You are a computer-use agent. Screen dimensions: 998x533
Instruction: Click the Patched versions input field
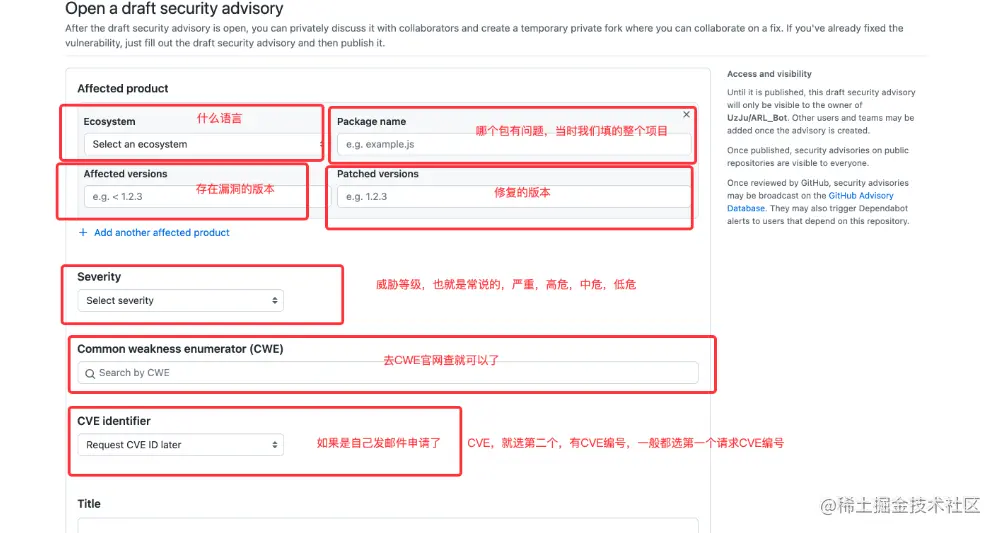(x=514, y=197)
